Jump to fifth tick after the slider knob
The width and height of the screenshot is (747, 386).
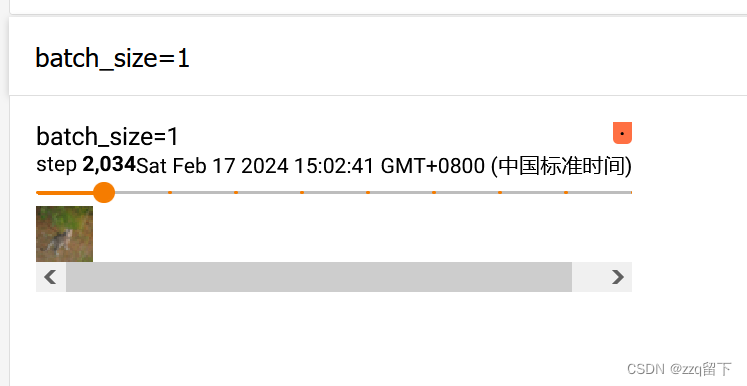pyautogui.click(x=434, y=193)
